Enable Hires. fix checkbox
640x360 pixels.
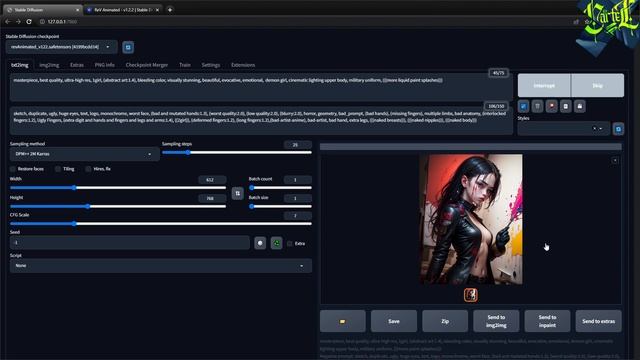[88, 169]
